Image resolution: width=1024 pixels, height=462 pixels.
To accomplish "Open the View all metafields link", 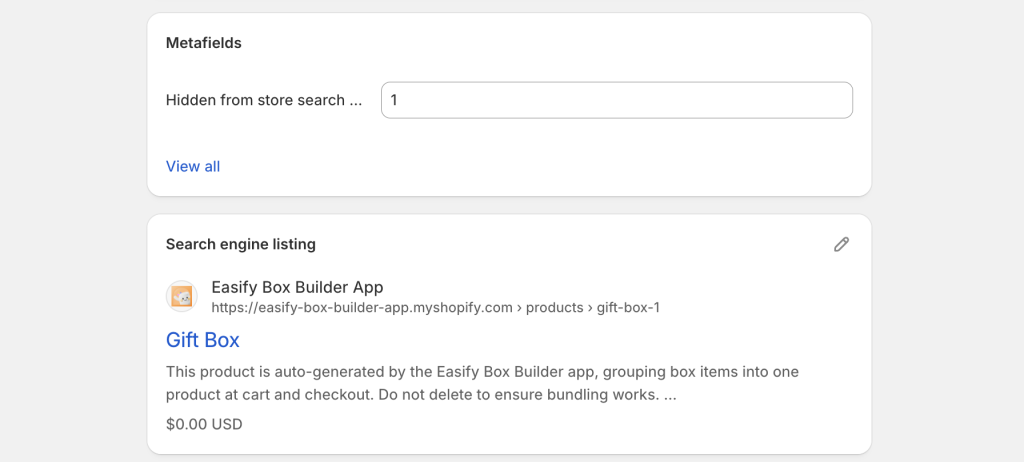I will (x=193, y=166).
